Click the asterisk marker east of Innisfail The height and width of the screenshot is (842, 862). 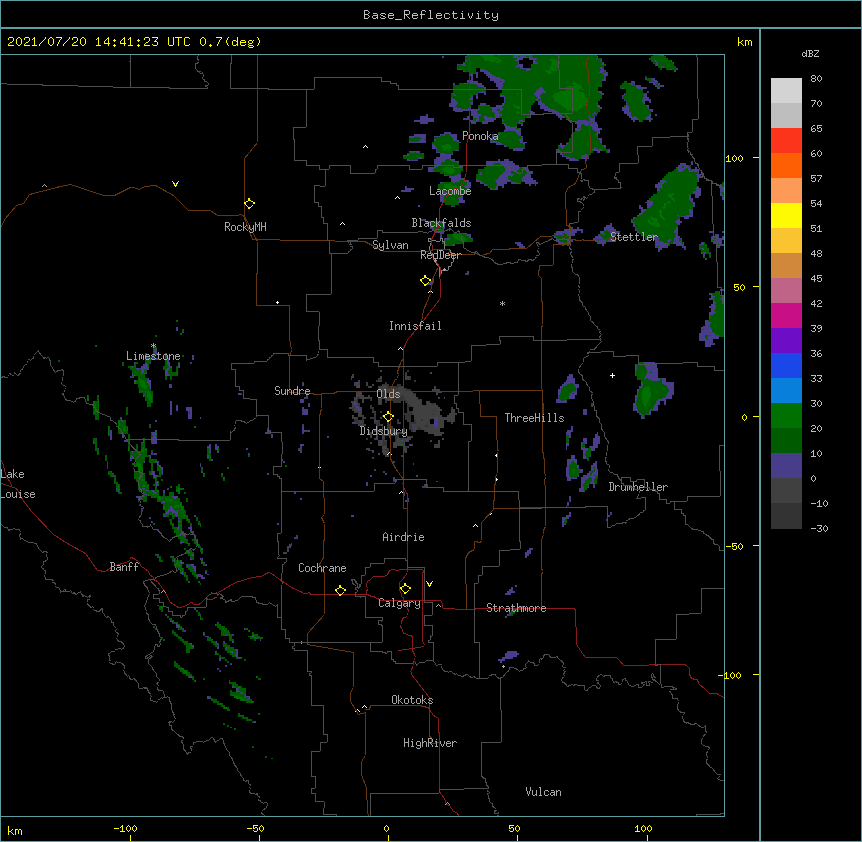(x=502, y=304)
